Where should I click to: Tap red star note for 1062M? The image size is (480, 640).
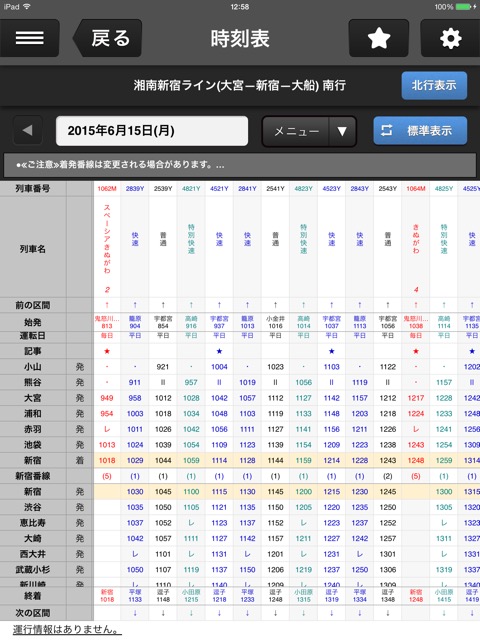107,351
